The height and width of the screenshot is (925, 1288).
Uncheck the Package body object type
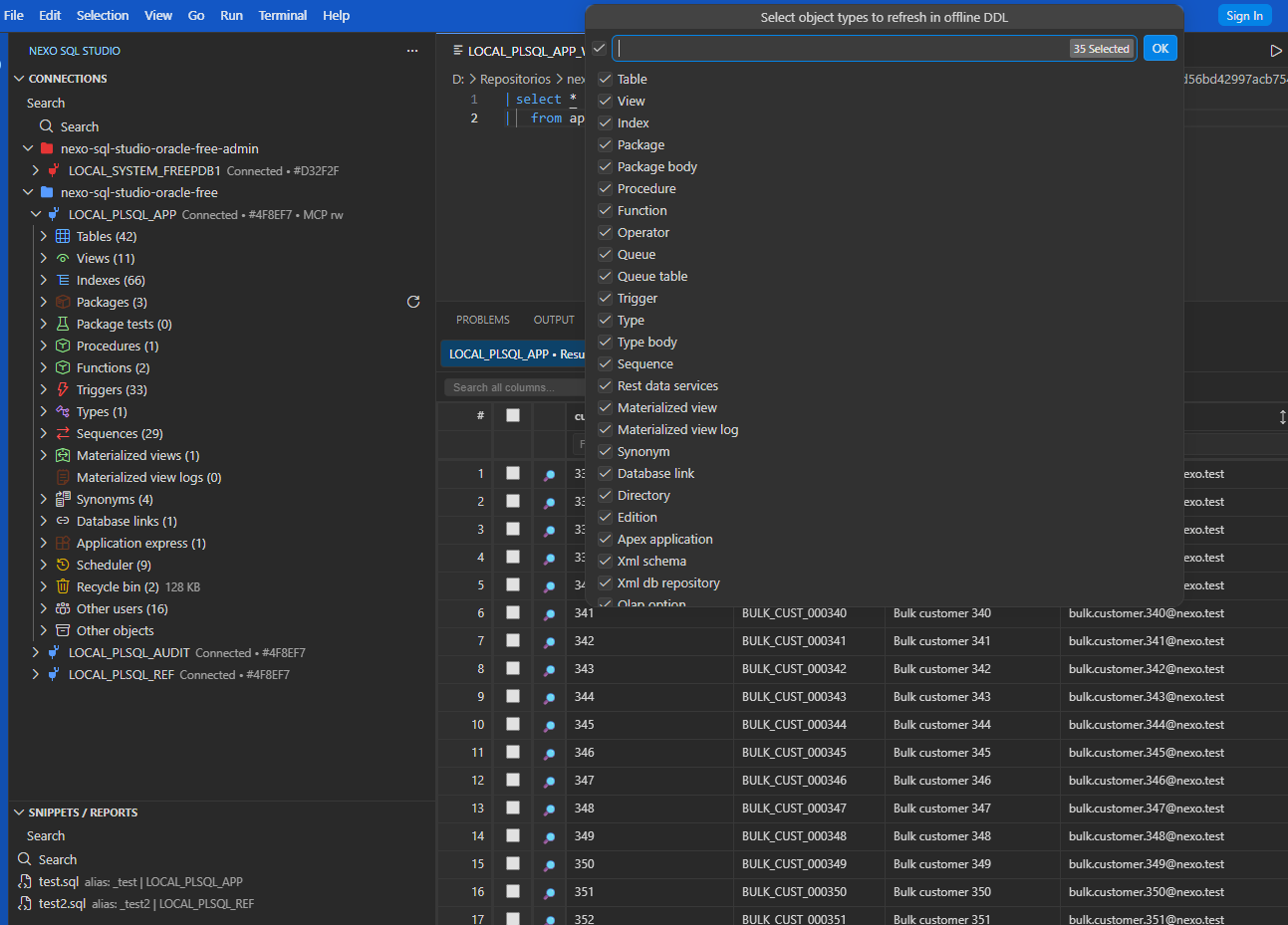coord(605,166)
